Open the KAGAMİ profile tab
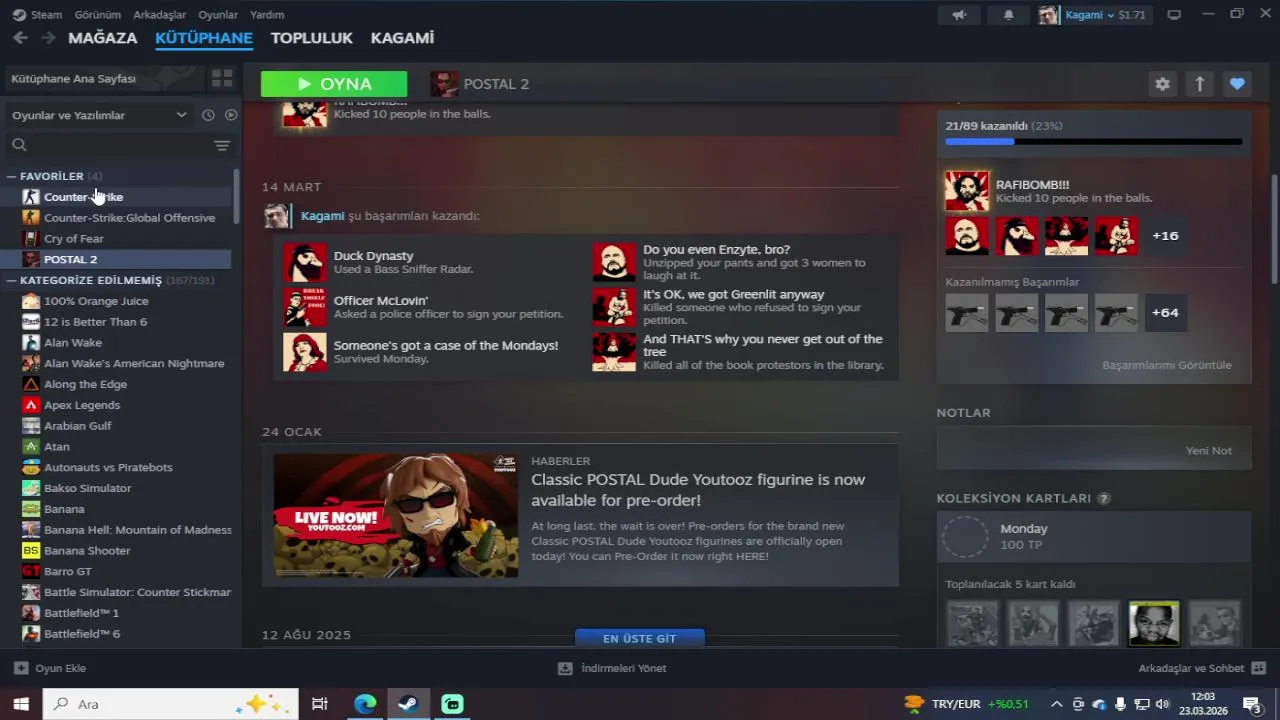 tap(402, 38)
